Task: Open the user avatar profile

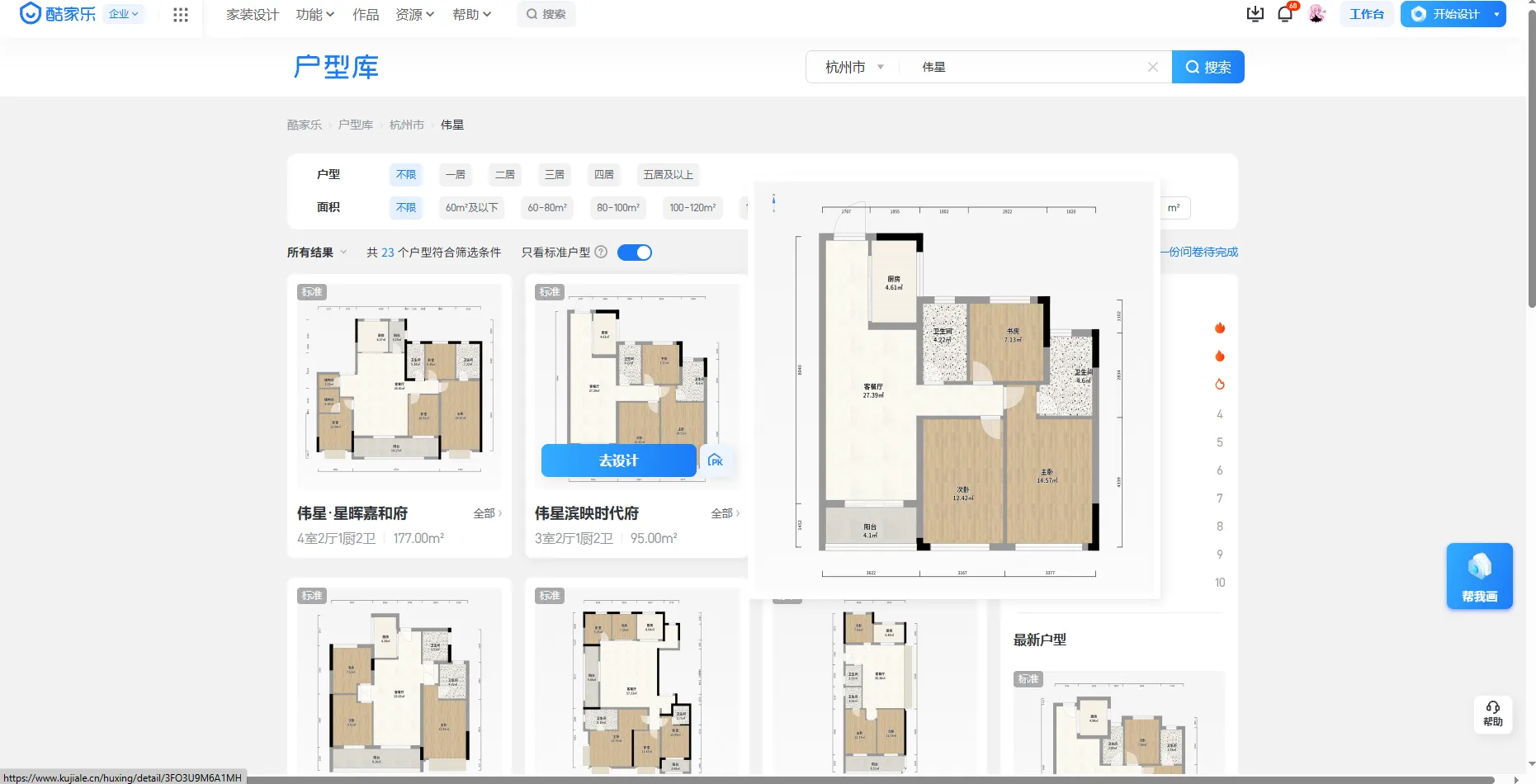Action: pos(1317,14)
